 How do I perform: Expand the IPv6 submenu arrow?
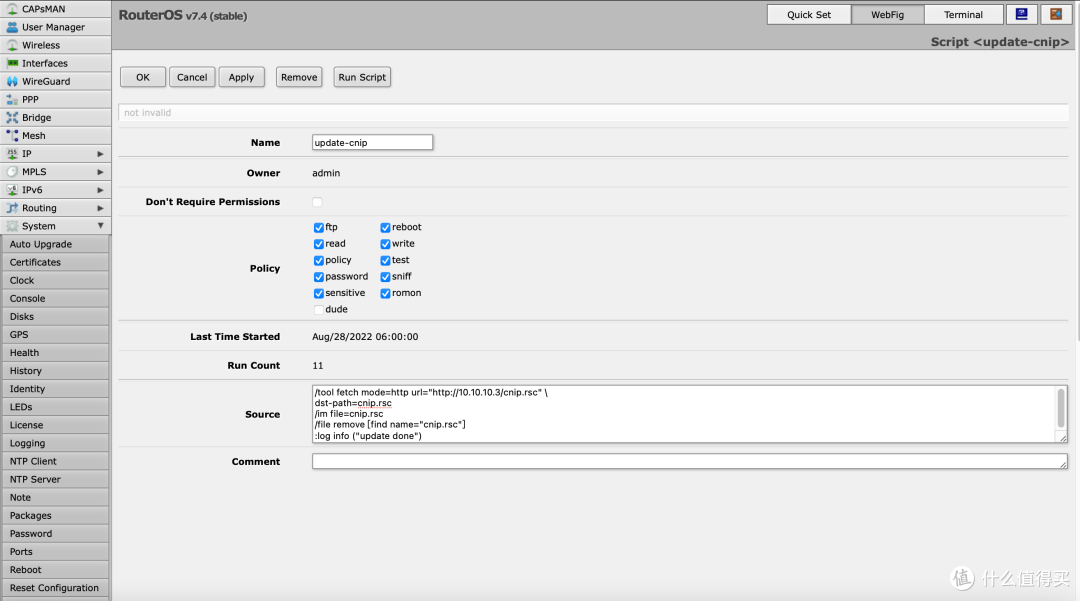pos(100,189)
